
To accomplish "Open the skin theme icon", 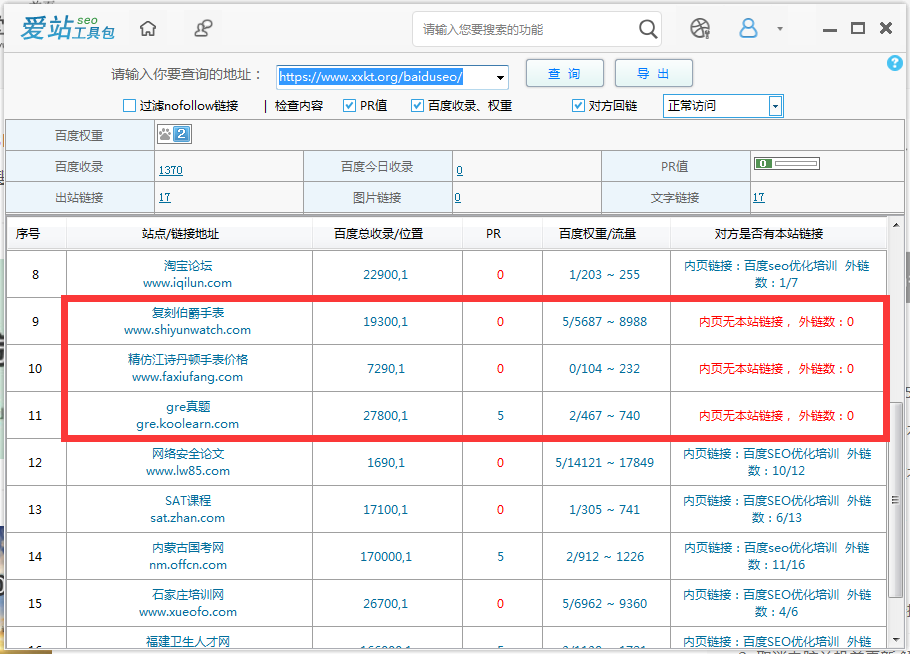I will pos(700,28).
